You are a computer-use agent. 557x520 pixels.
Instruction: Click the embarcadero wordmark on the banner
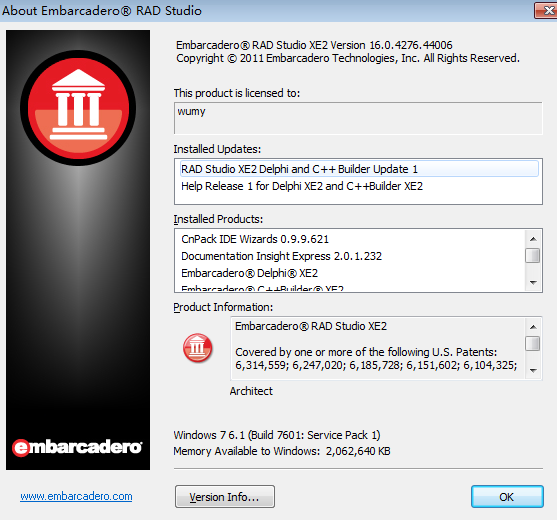pyautogui.click(x=77, y=448)
